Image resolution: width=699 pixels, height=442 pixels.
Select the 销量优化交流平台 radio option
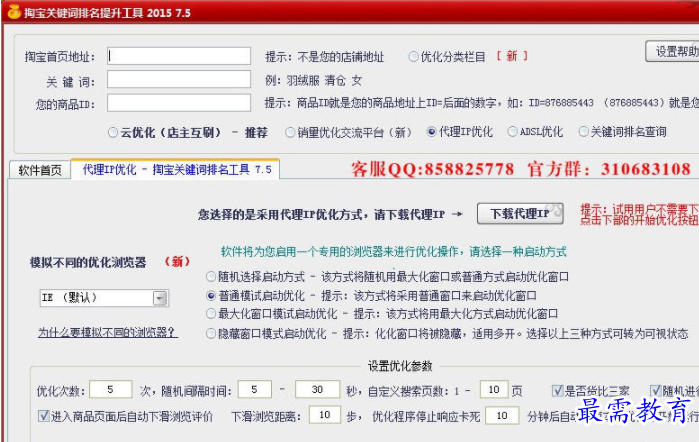[x=290, y=132]
